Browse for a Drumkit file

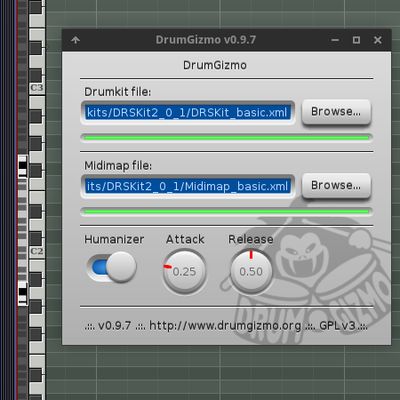click(336, 112)
